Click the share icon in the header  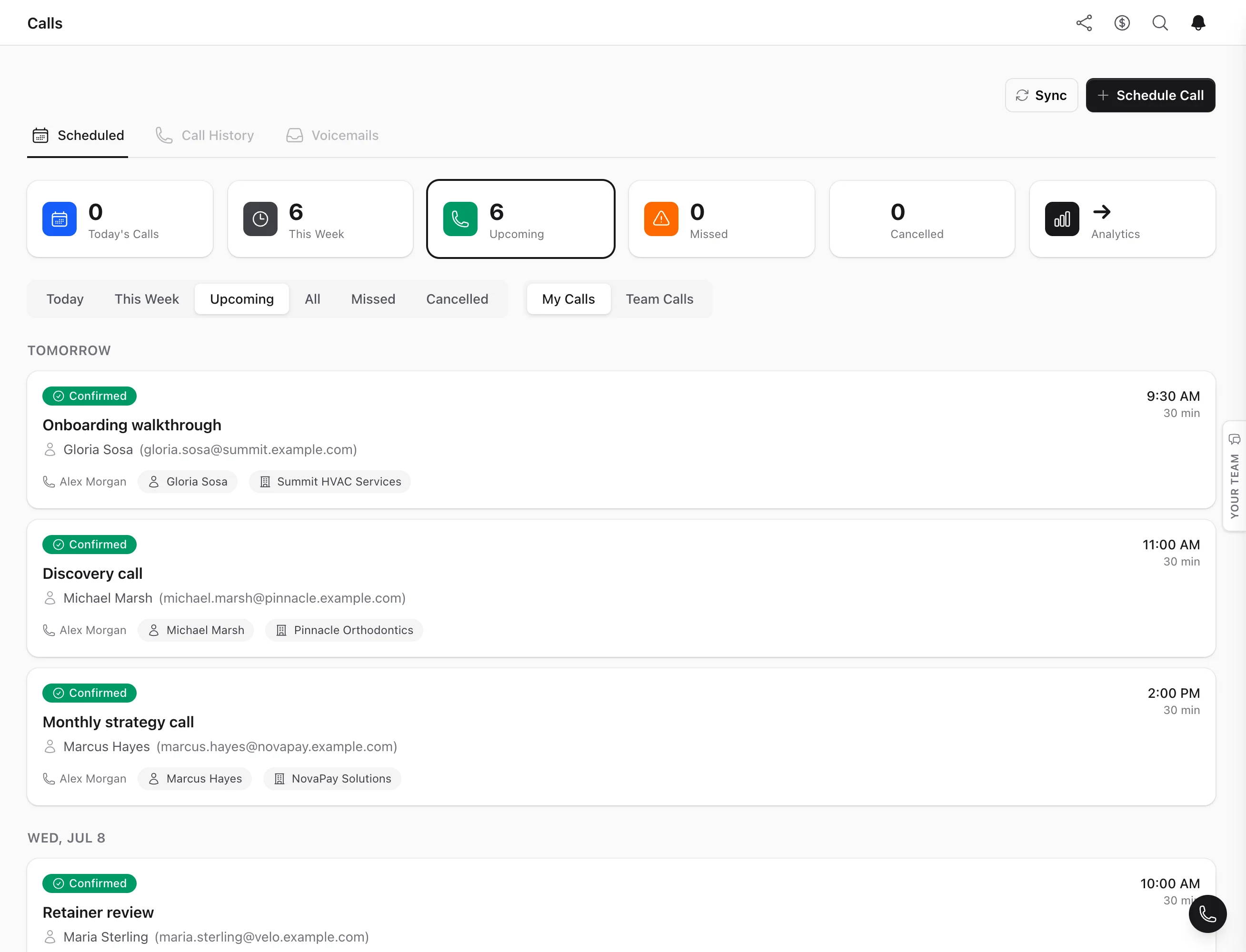click(1084, 23)
